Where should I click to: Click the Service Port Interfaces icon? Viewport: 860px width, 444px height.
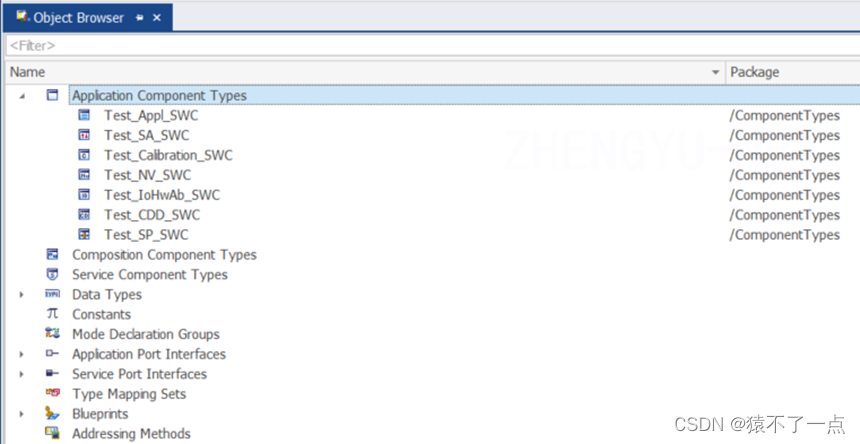[x=52, y=373]
